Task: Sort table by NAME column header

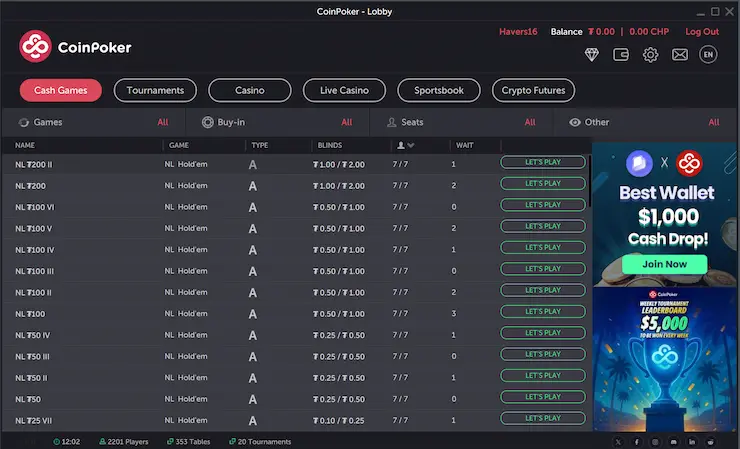Action: tap(25, 145)
